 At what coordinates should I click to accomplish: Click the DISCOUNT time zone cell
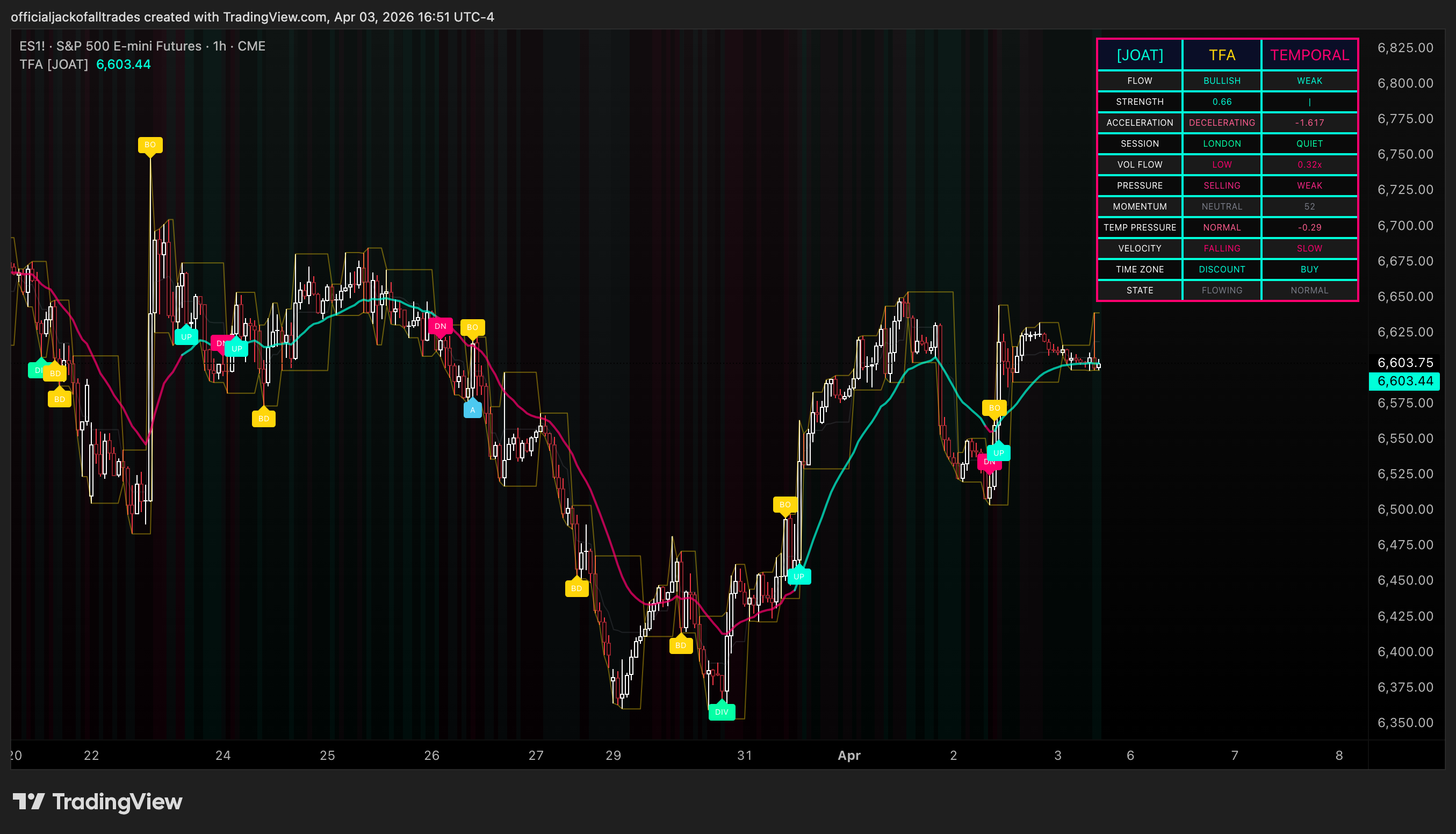pyautogui.click(x=1222, y=269)
